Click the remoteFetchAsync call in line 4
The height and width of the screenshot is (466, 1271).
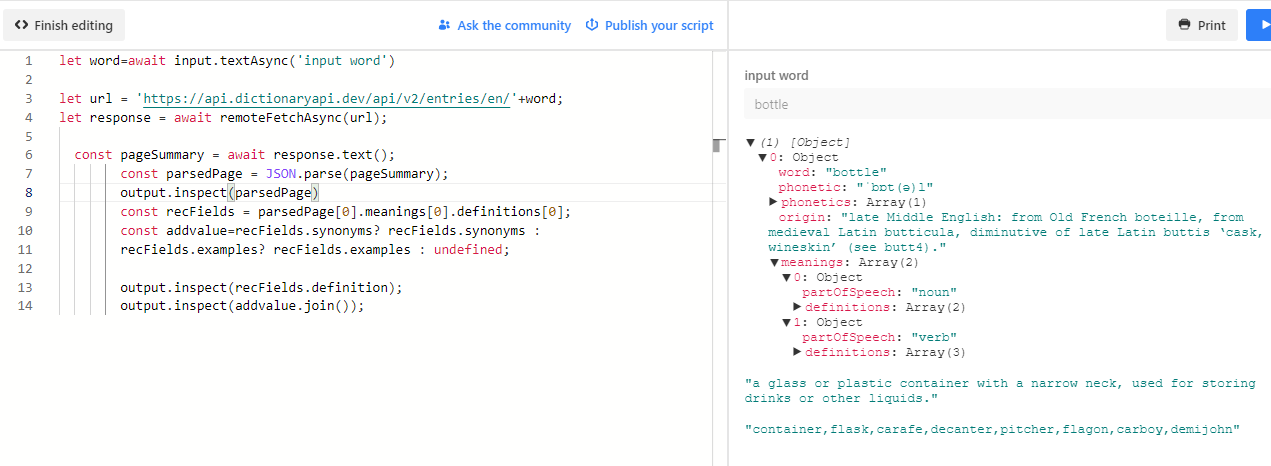pos(299,118)
